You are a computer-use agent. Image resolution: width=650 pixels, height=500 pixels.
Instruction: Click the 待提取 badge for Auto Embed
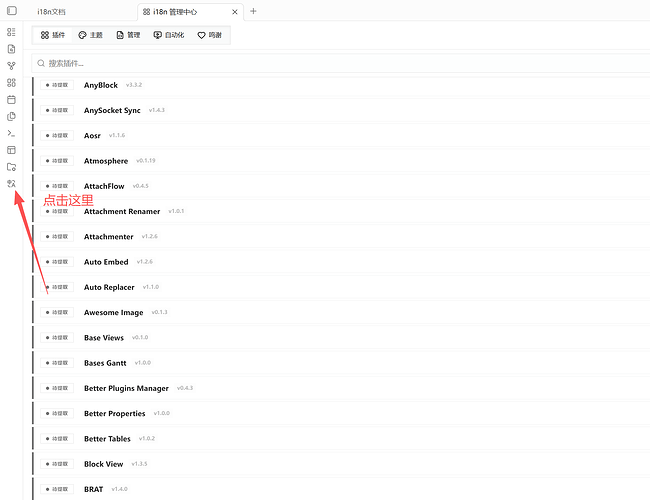click(57, 262)
